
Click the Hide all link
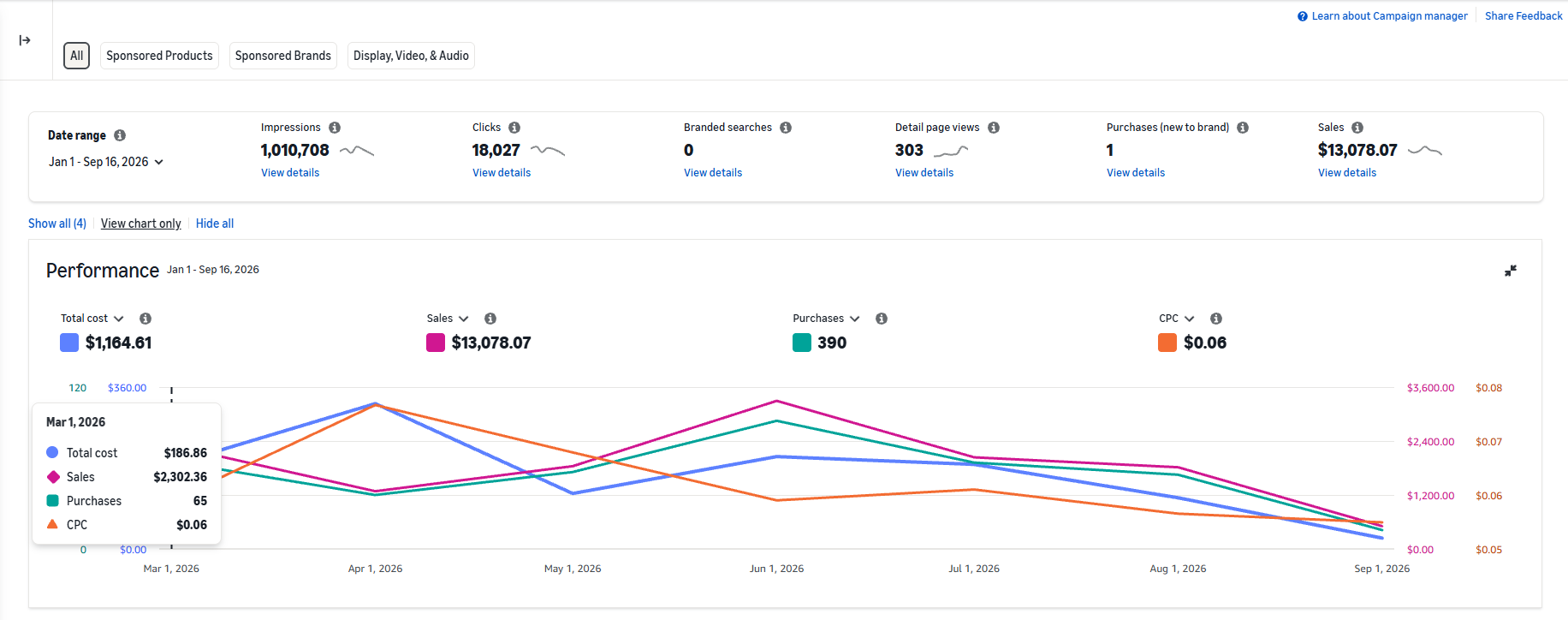click(x=215, y=224)
